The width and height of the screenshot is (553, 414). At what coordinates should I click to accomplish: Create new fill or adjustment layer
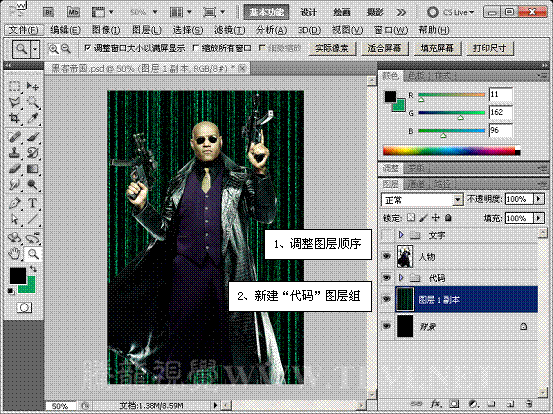pyautogui.click(x=473, y=404)
